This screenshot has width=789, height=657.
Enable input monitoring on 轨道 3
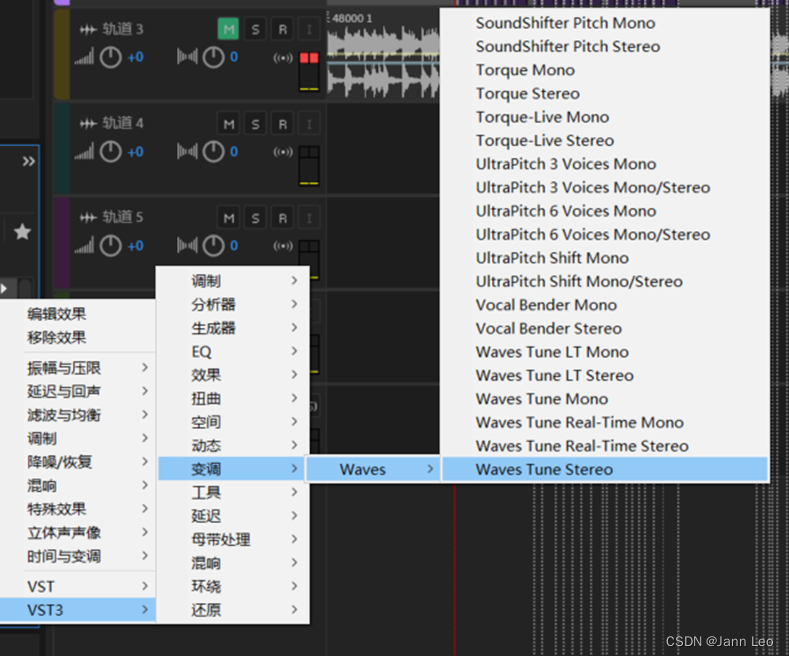[309, 29]
